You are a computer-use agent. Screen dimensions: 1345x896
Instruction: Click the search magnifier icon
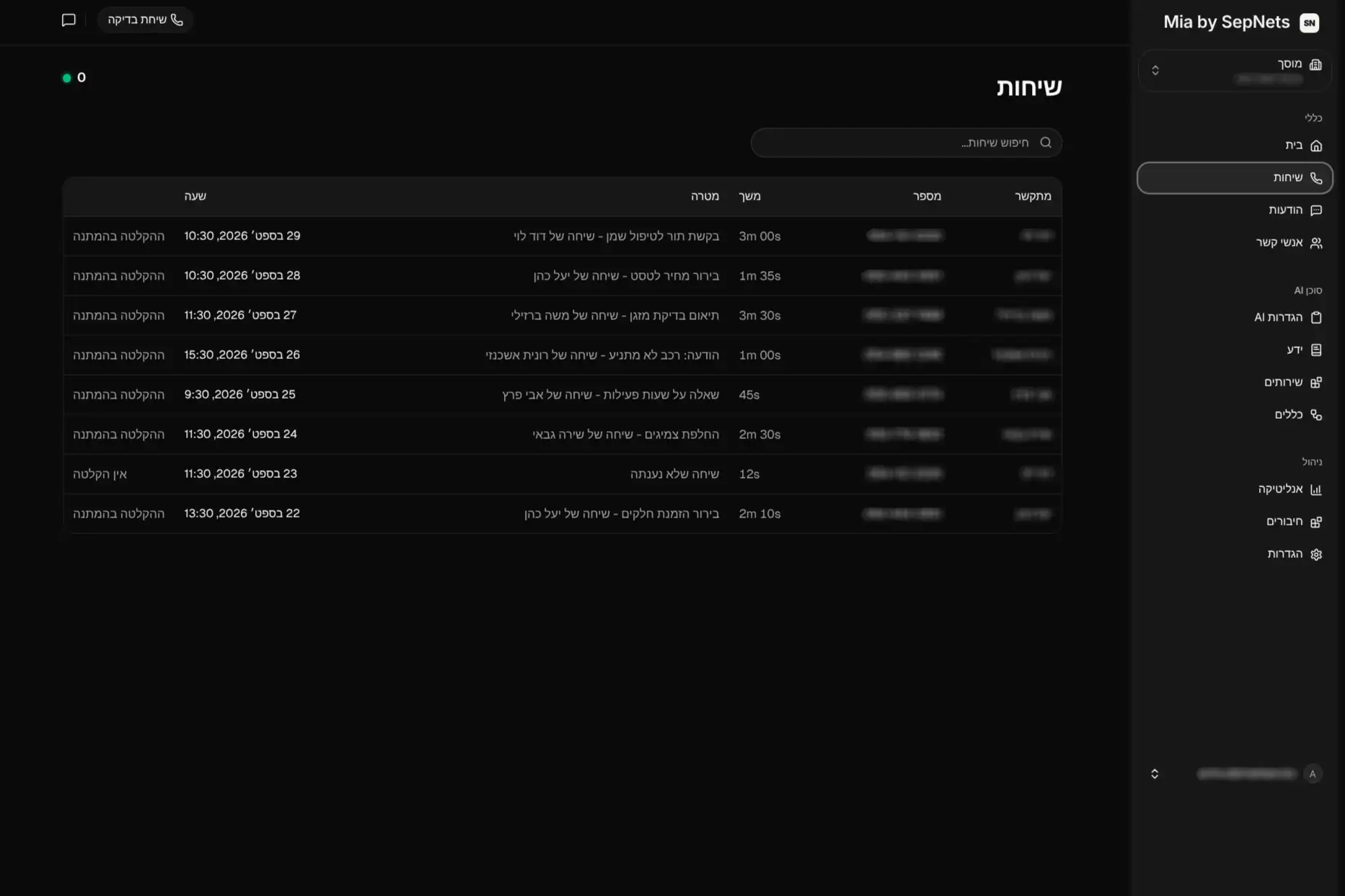point(1045,143)
